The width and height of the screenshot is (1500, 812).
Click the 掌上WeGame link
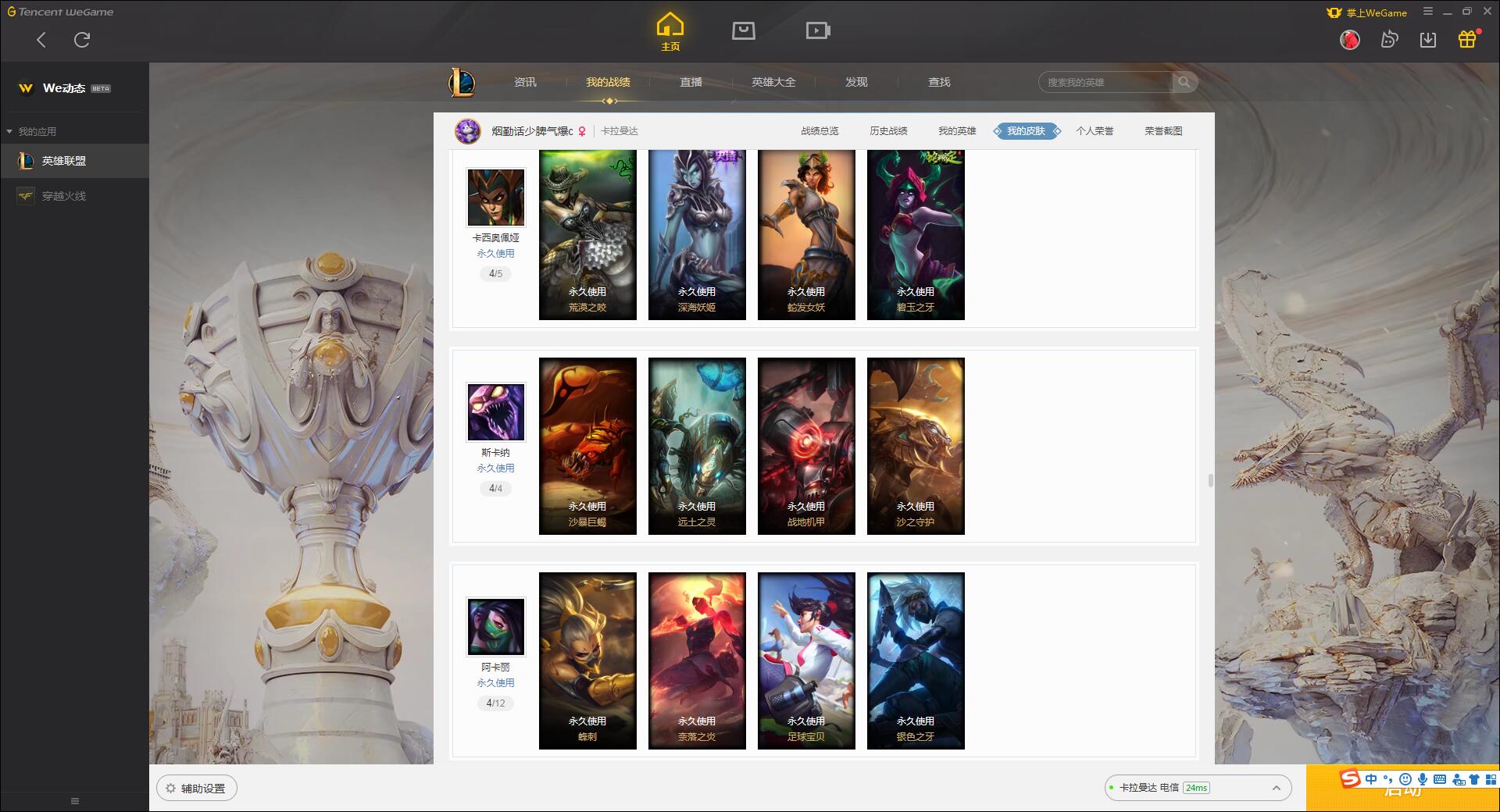(1367, 12)
